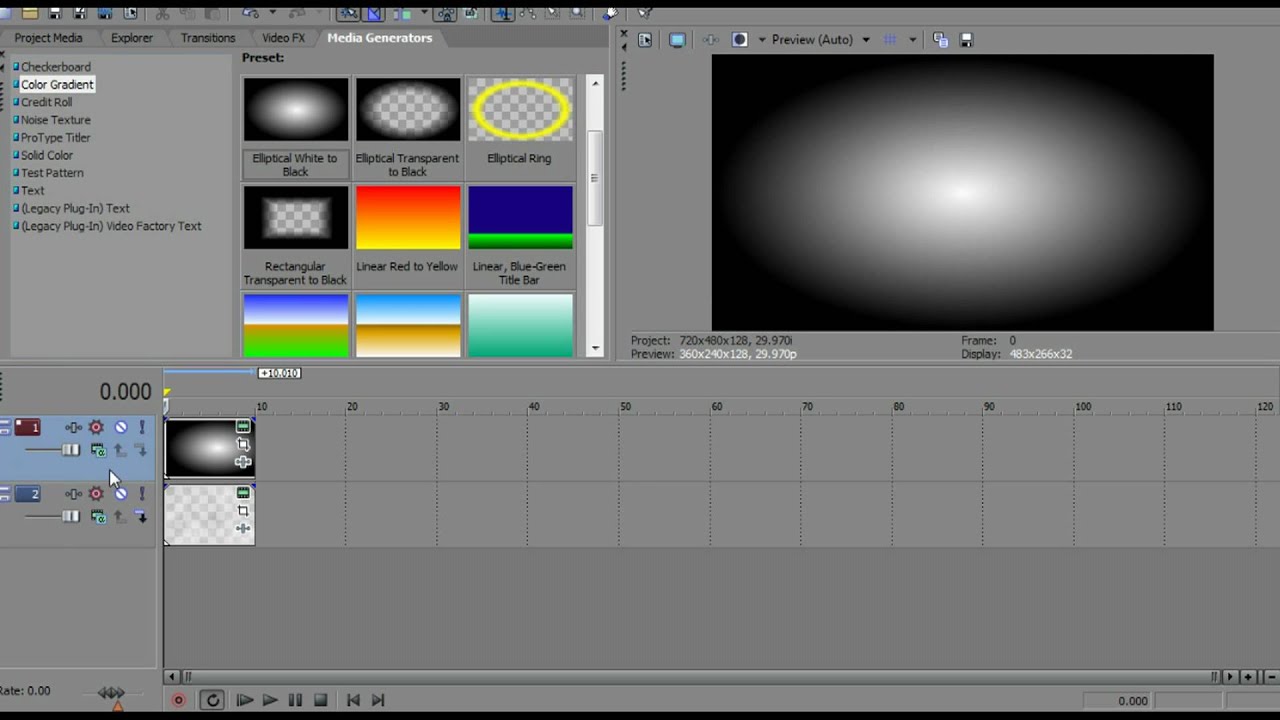Screen dimensions: 1280x720
Task: Toggle Loop Playback
Action: [212, 701]
